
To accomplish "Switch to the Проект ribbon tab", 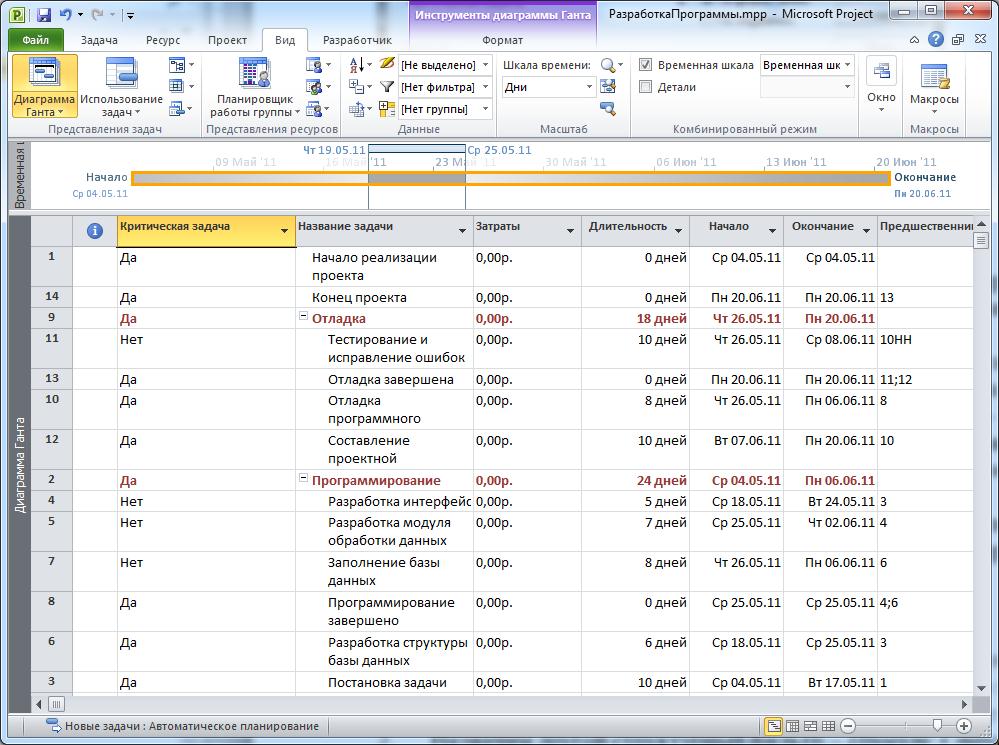I will 227,40.
